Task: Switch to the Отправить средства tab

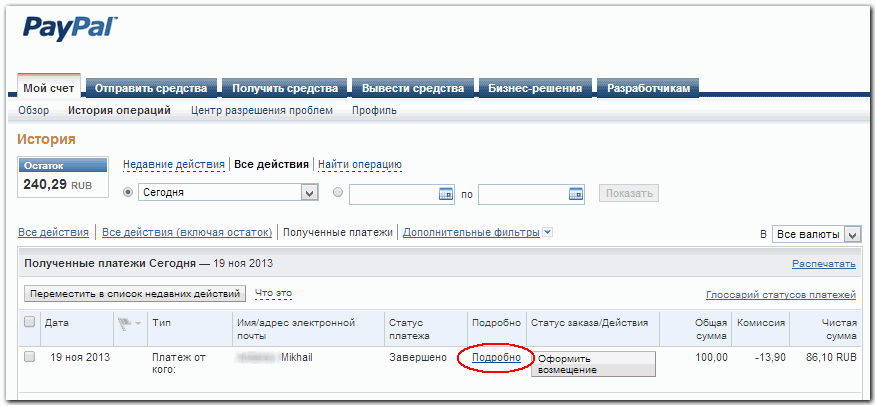Action: [x=151, y=88]
